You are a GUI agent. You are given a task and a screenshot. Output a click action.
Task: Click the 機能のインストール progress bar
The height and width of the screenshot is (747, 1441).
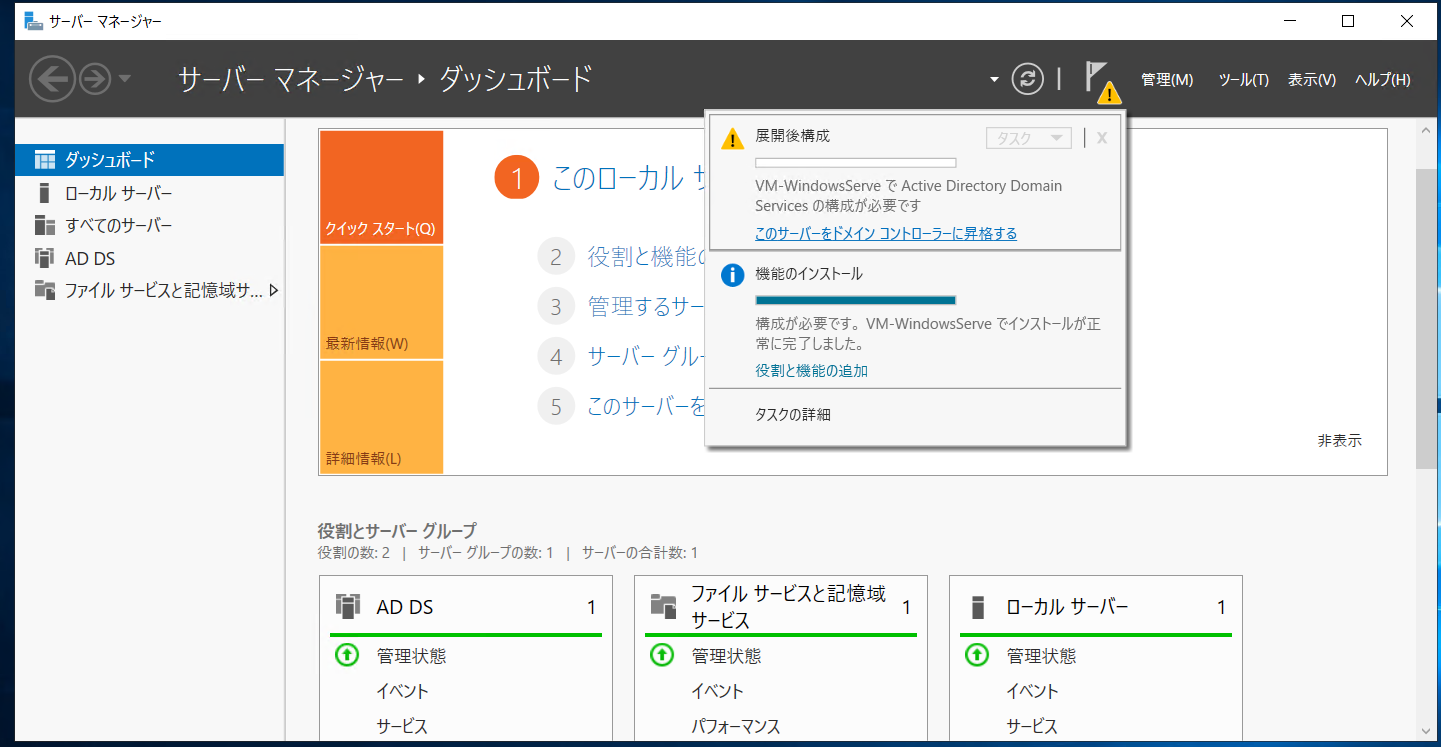tap(856, 300)
